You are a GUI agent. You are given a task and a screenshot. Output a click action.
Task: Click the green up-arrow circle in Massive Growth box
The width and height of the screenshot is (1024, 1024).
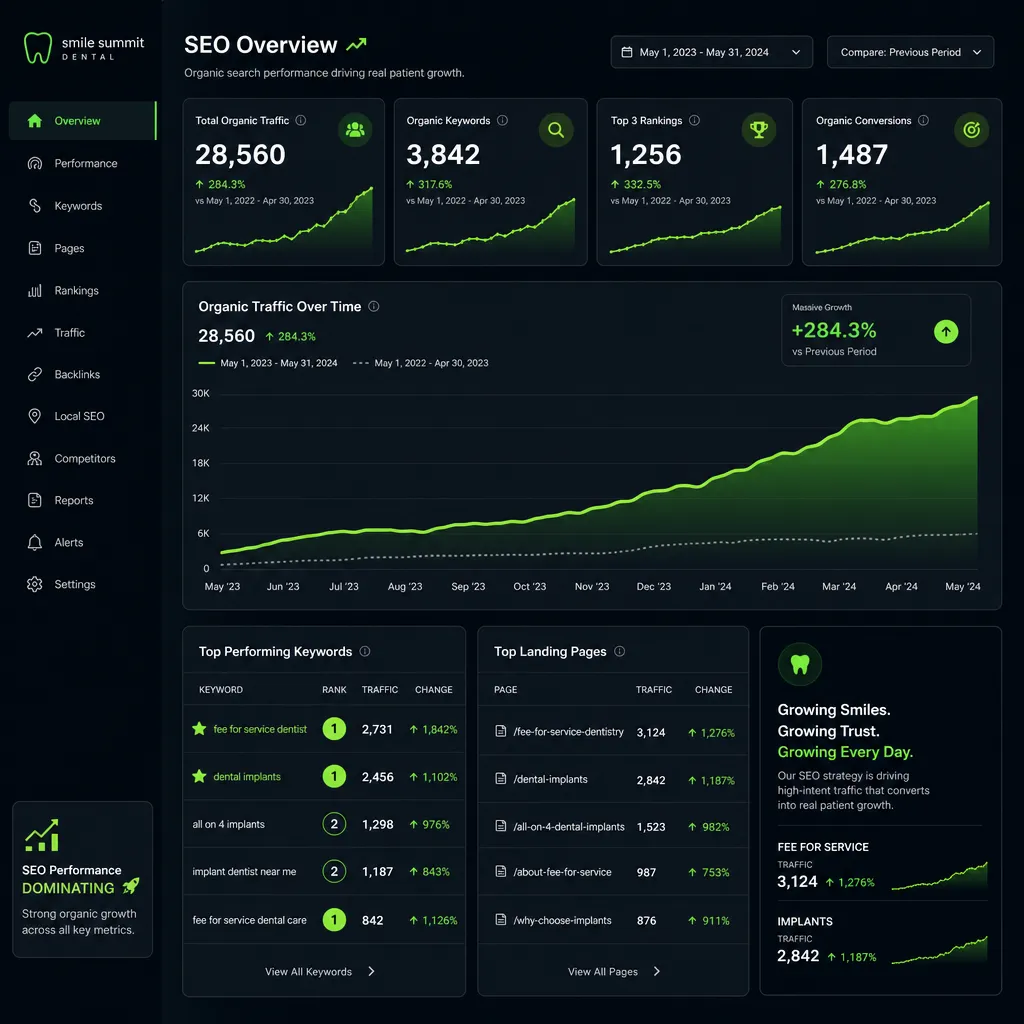tap(946, 332)
